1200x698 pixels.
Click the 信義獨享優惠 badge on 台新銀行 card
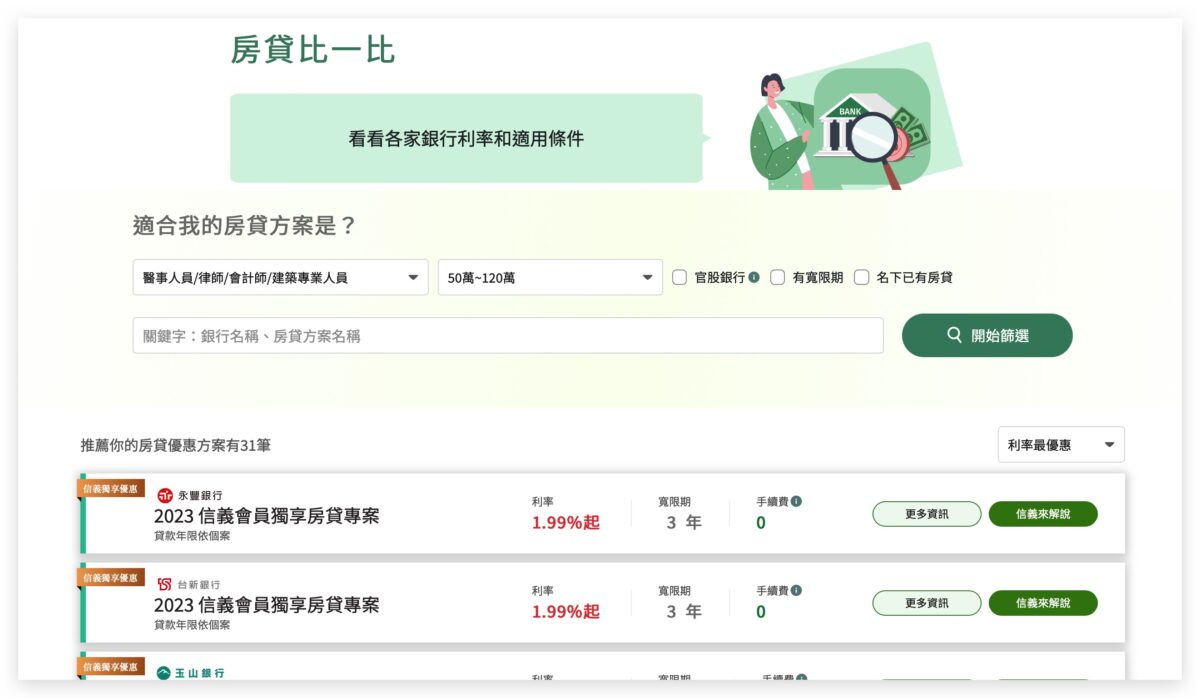111,577
